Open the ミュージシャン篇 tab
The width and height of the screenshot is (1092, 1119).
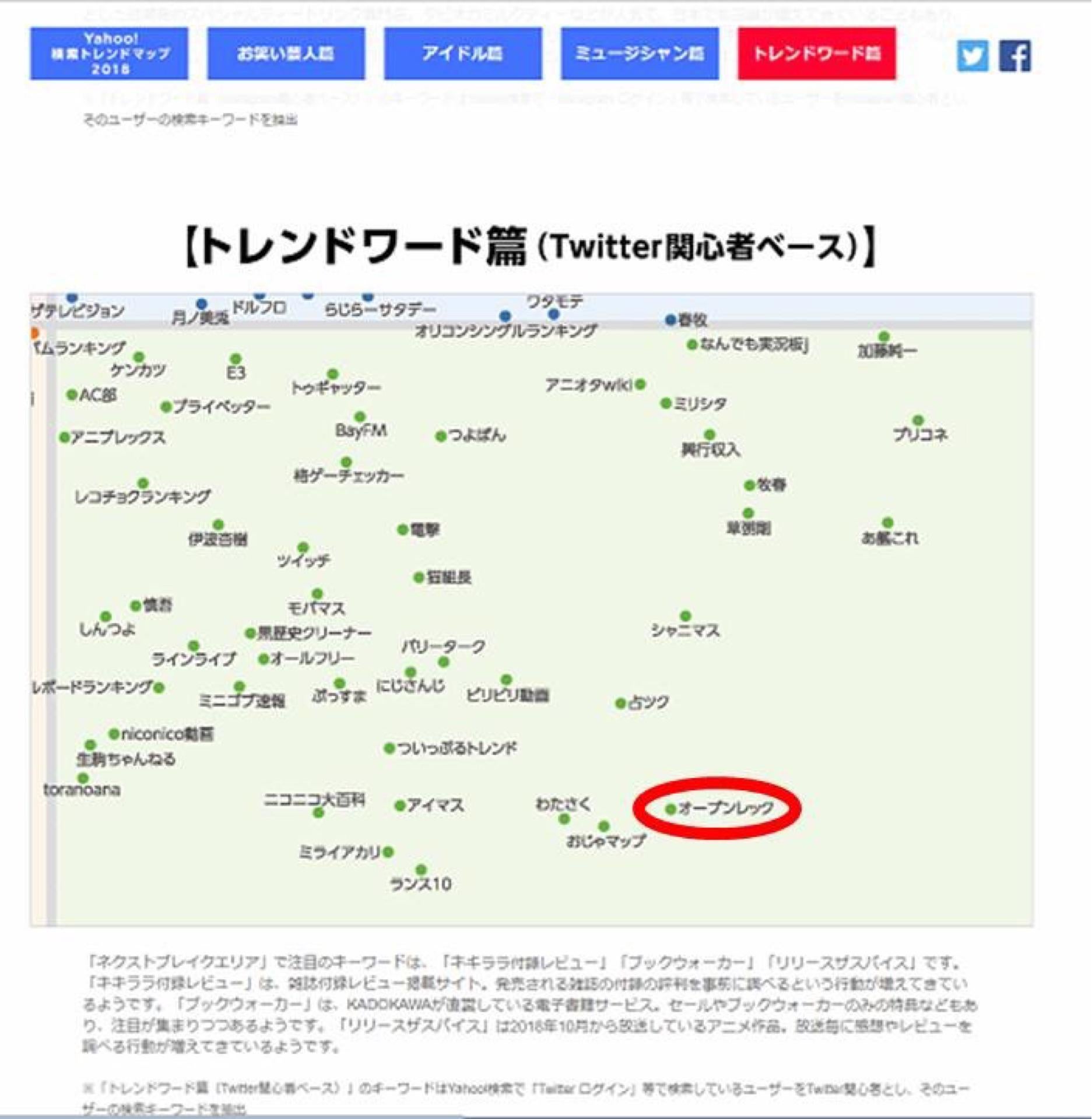(640, 54)
